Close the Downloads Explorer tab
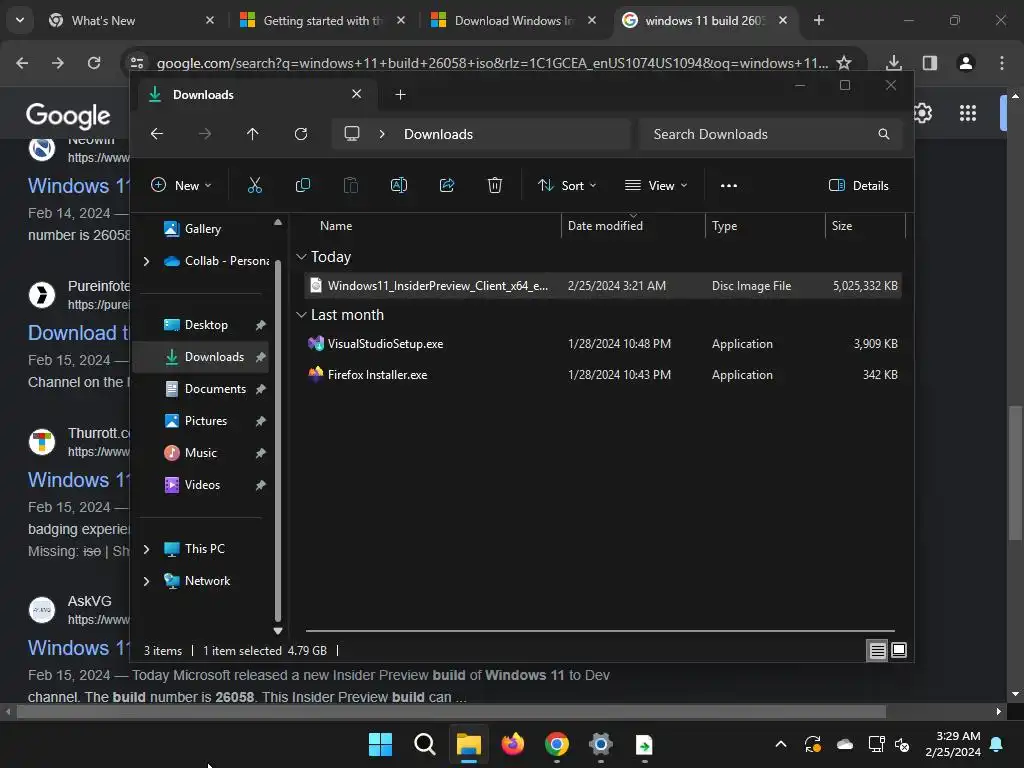This screenshot has height=768, width=1024. [x=357, y=94]
